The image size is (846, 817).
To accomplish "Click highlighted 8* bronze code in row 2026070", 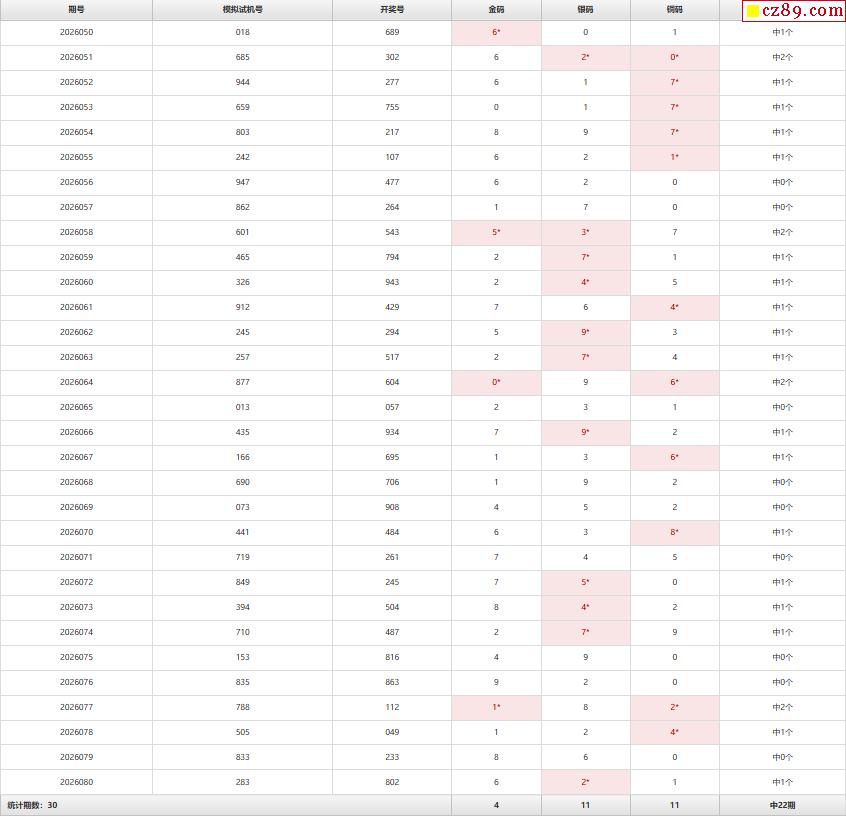I will click(675, 532).
